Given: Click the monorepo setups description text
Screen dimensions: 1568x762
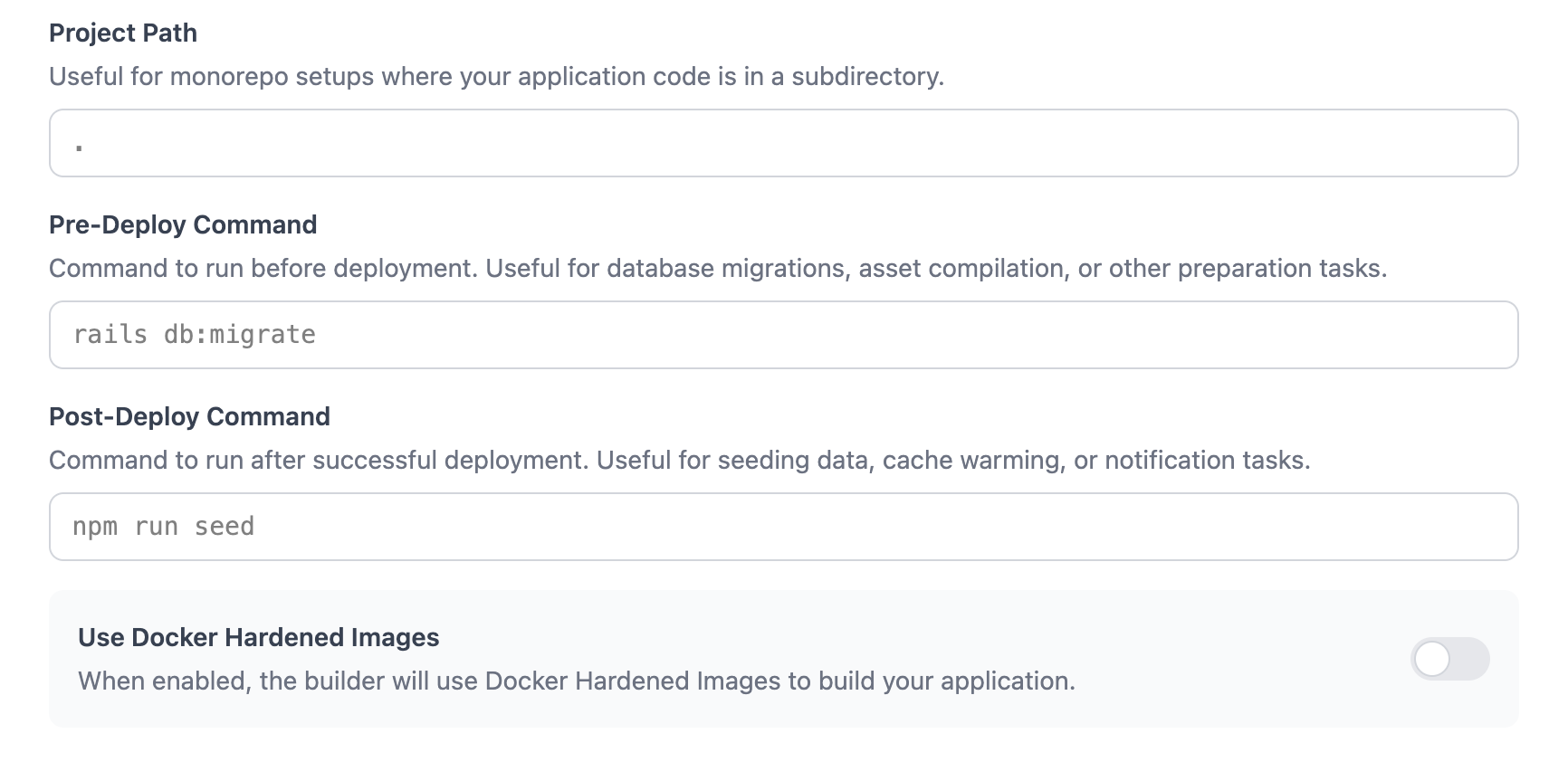Looking at the screenshot, I should coord(496,76).
